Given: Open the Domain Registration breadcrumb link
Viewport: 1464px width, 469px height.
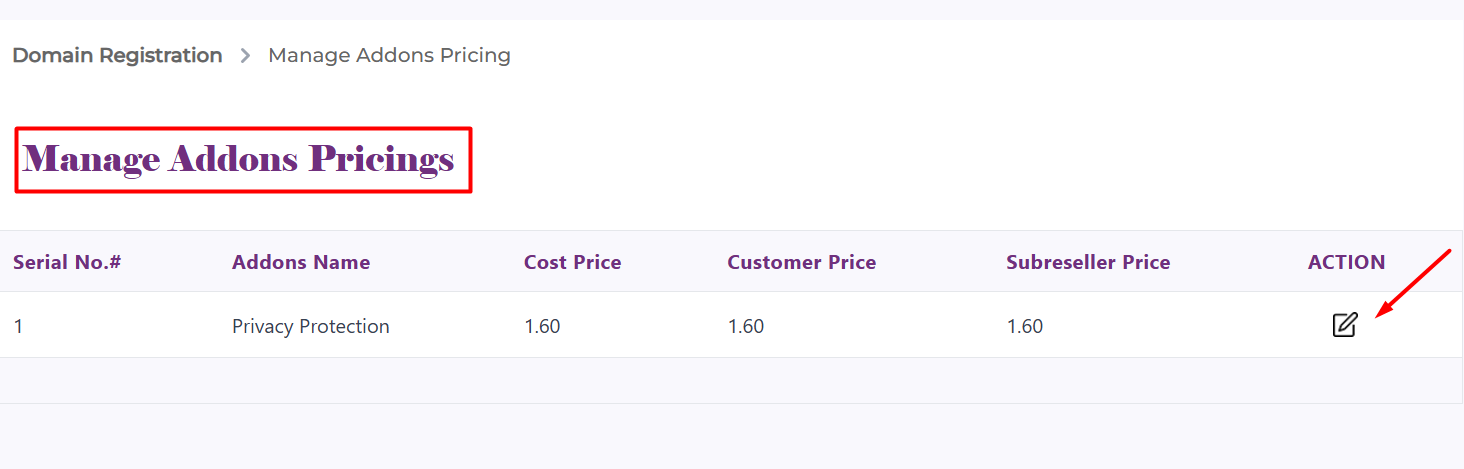Looking at the screenshot, I should [x=117, y=56].
